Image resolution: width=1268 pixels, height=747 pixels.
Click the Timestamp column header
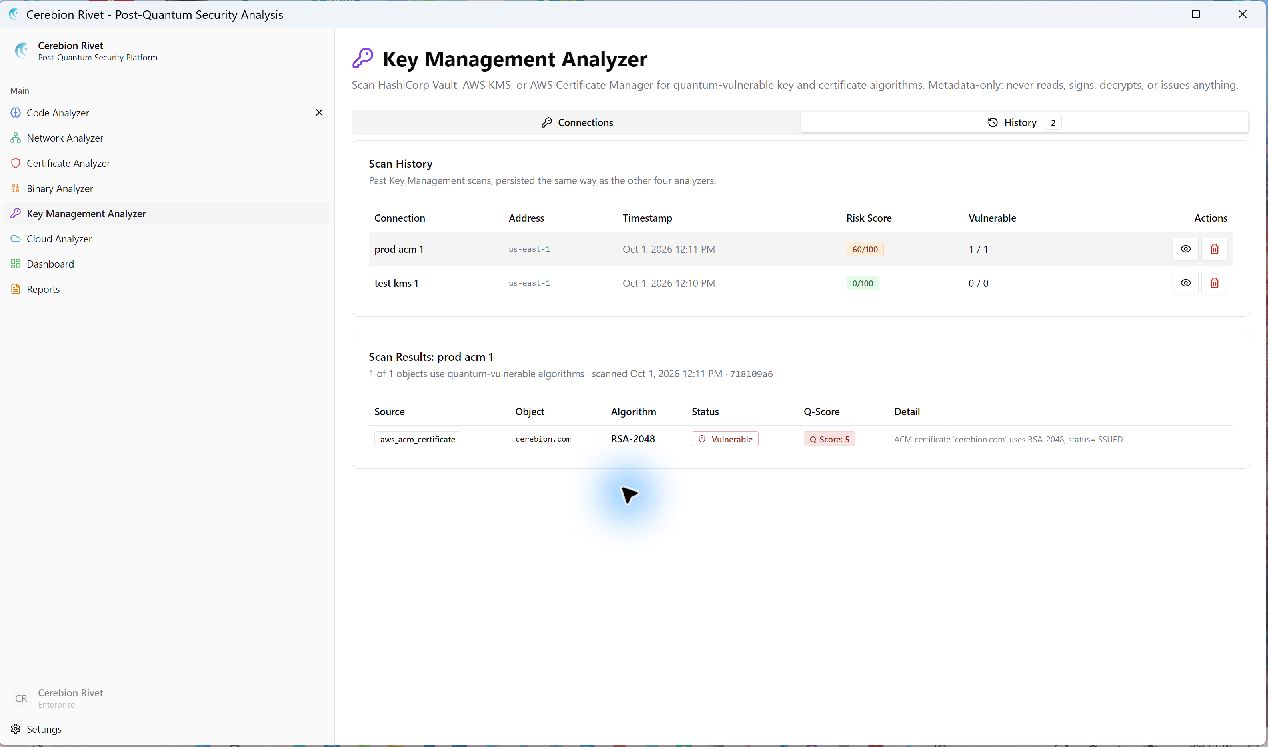648,218
